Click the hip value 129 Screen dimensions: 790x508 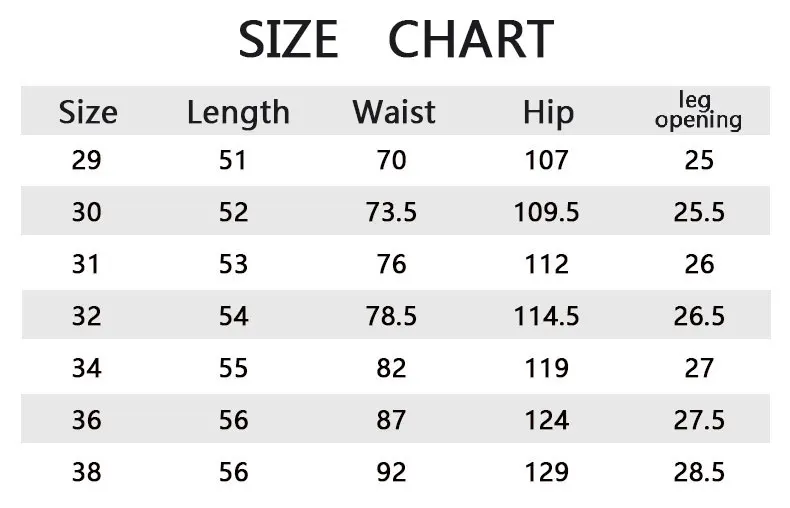click(546, 472)
